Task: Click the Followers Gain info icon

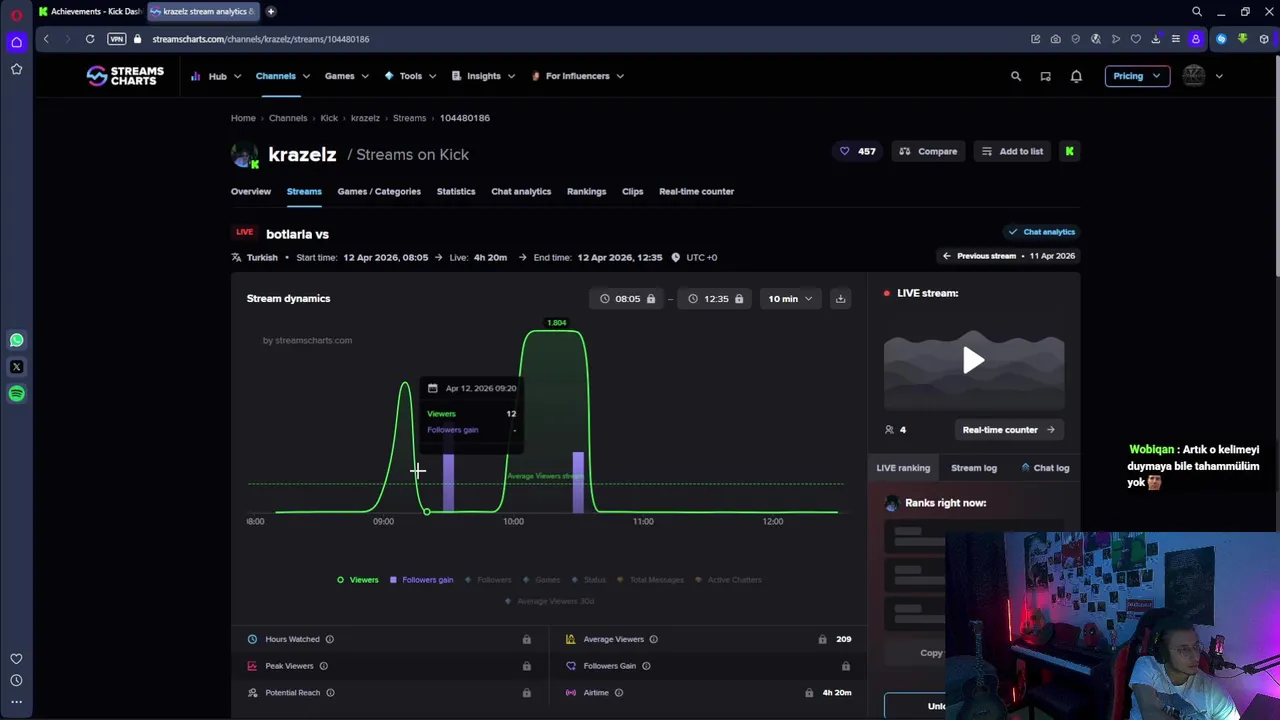Action: click(x=646, y=666)
